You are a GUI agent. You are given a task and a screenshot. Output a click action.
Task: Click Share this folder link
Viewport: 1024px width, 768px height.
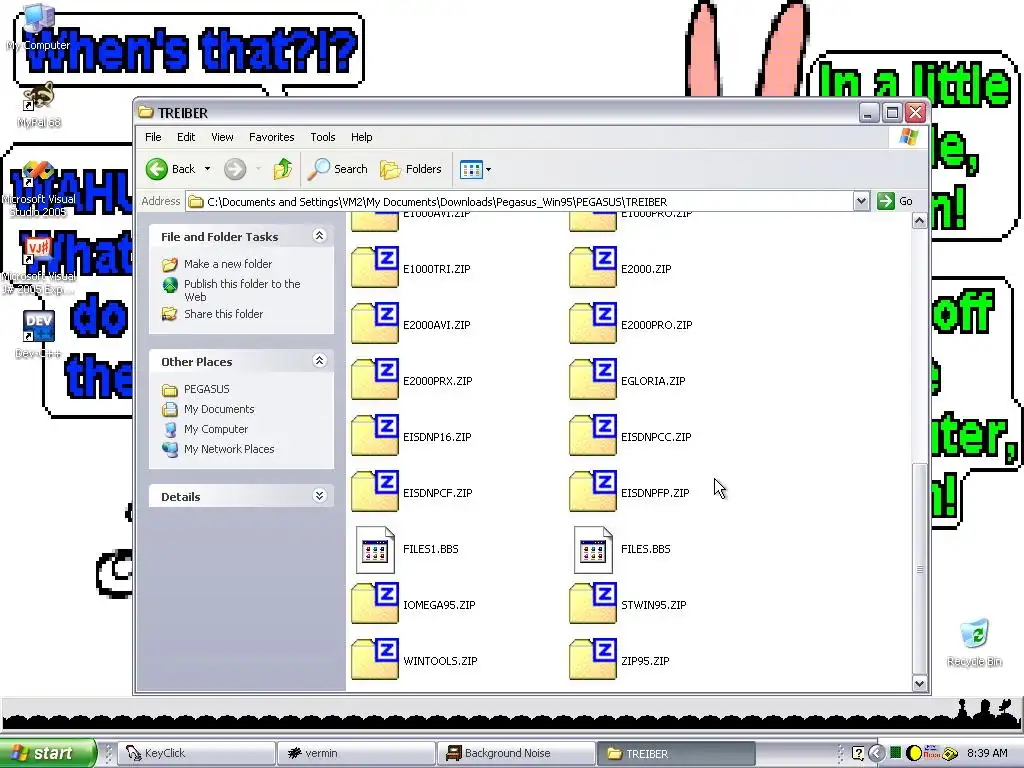point(223,314)
